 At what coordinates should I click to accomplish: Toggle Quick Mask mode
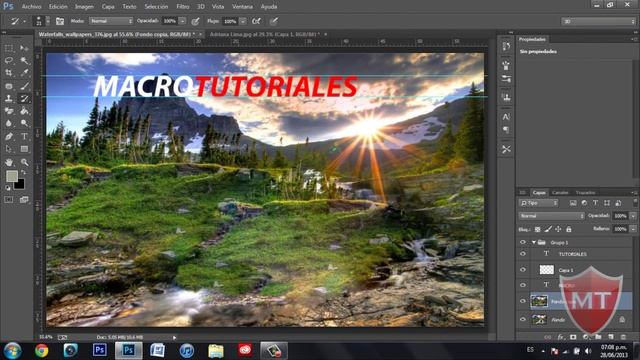9,200
